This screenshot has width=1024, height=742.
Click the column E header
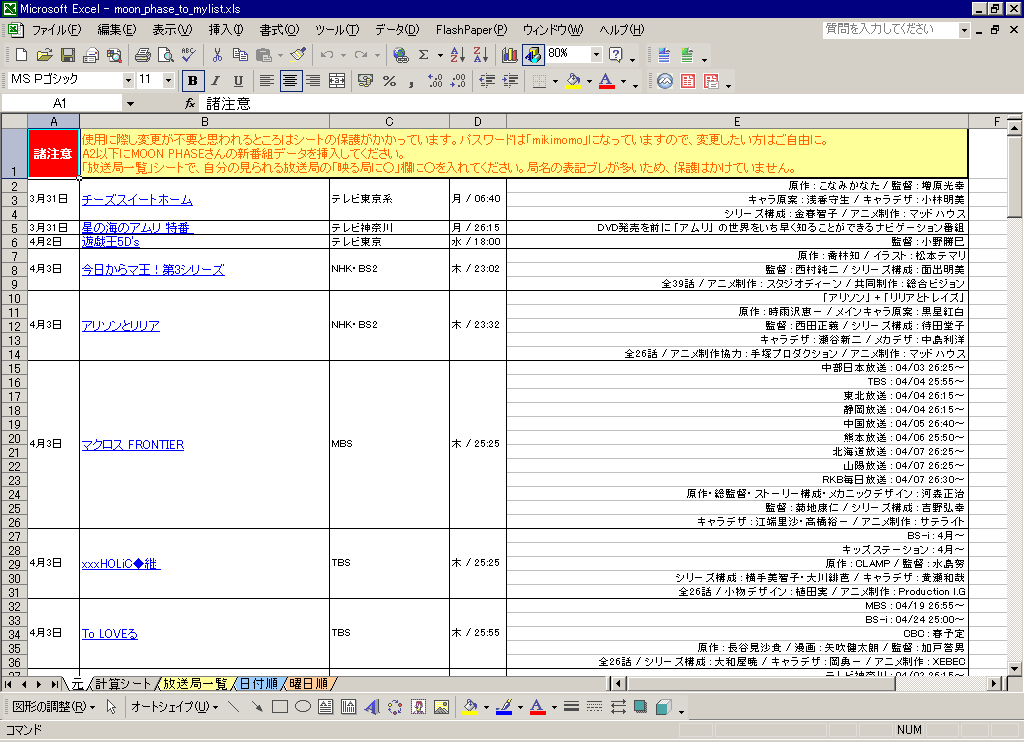[x=737, y=121]
